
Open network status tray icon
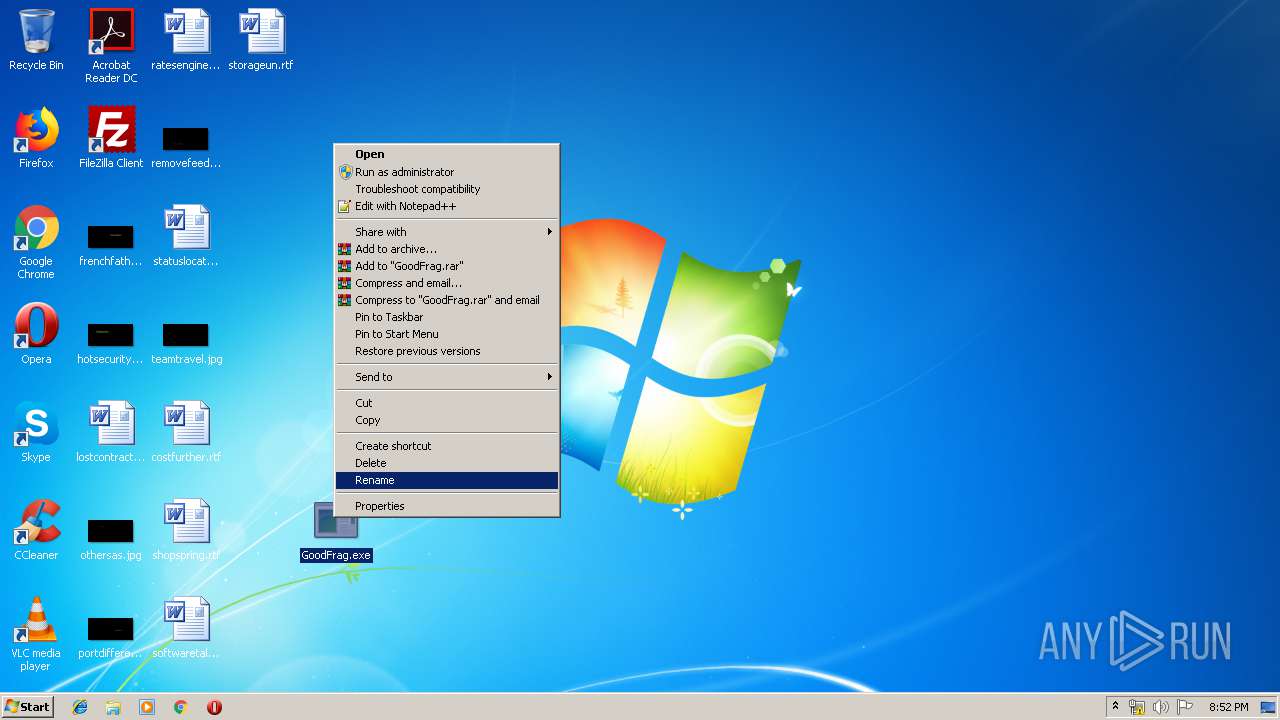point(1137,707)
